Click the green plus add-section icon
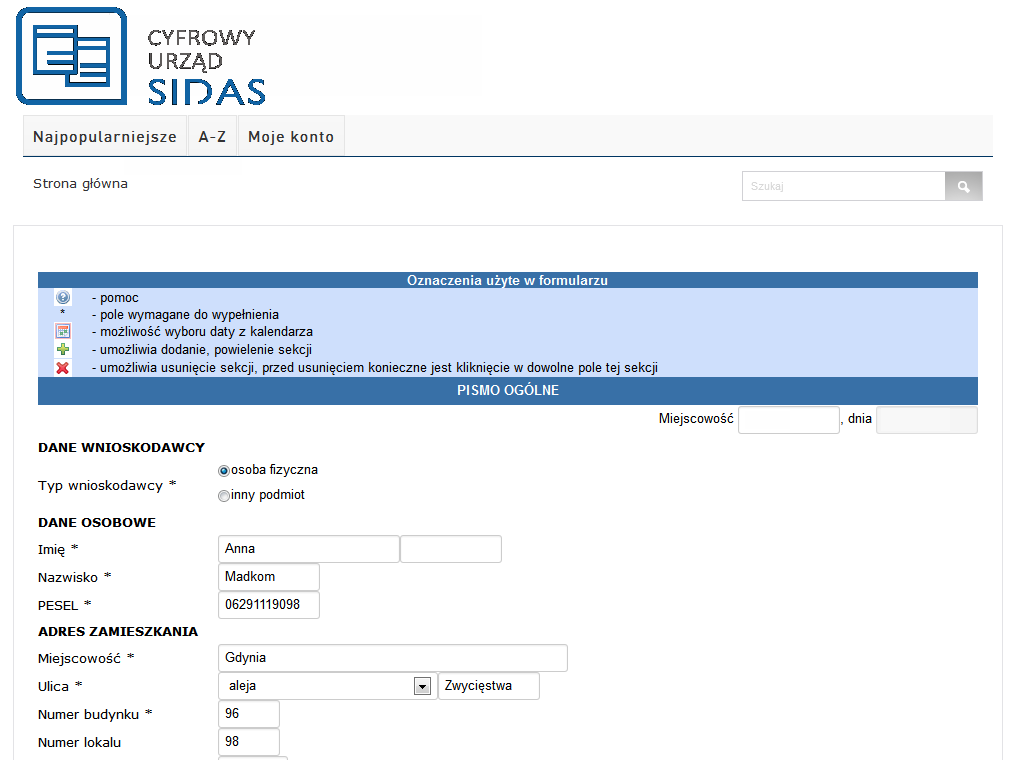The width and height of the screenshot is (1018, 760). [63, 350]
